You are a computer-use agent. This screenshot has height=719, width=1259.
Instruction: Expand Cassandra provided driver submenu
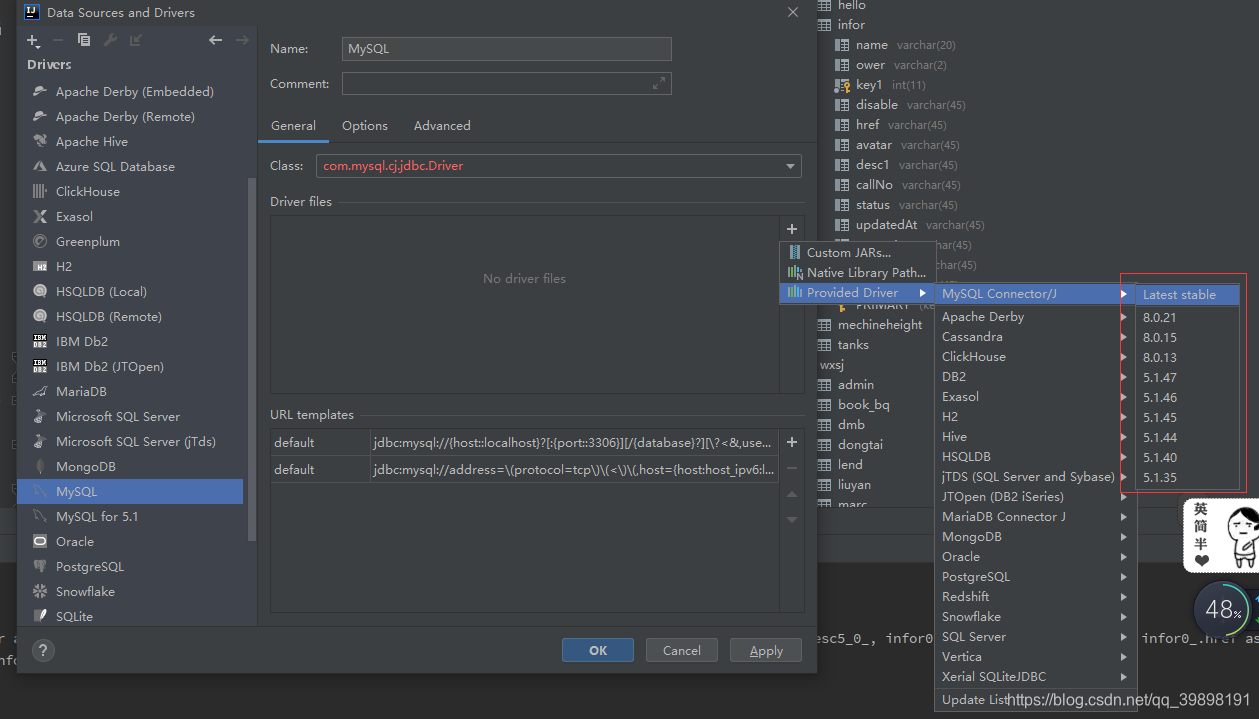pos(1036,336)
